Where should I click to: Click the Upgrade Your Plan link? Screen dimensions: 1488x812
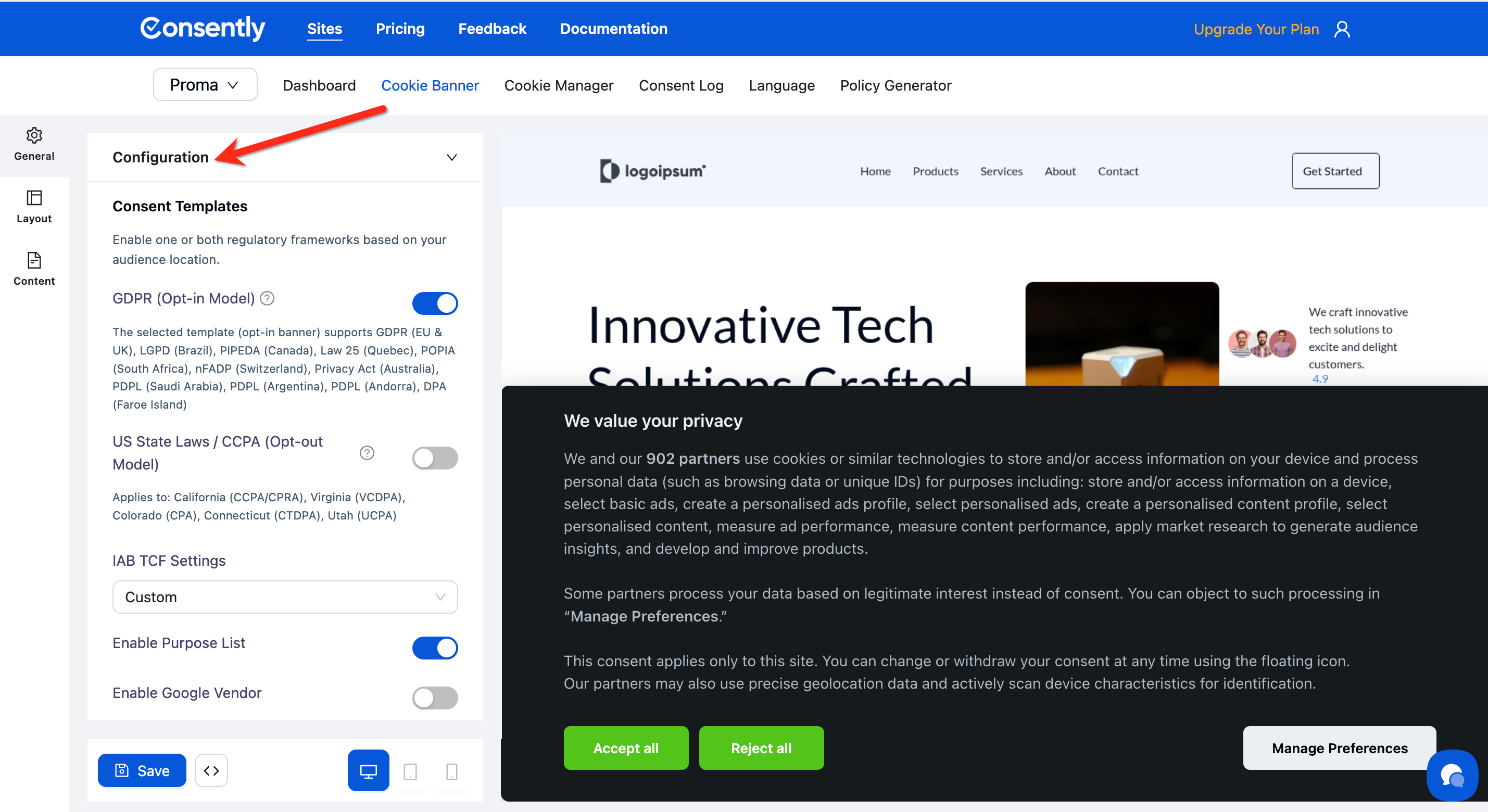point(1256,29)
